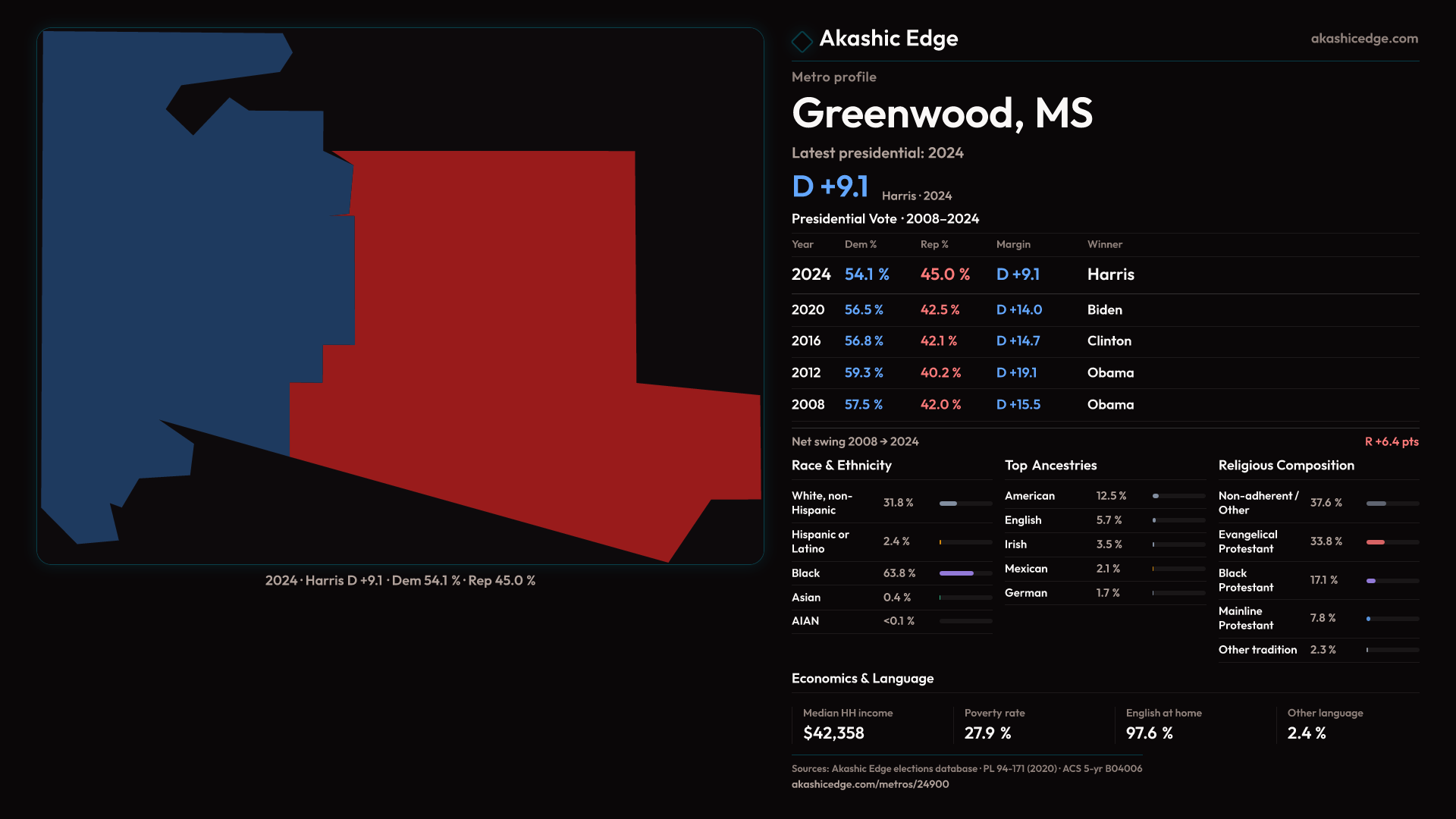Click the Greenwood, MS metro title
Image resolution: width=1456 pixels, height=819 pixels.
pos(942,114)
